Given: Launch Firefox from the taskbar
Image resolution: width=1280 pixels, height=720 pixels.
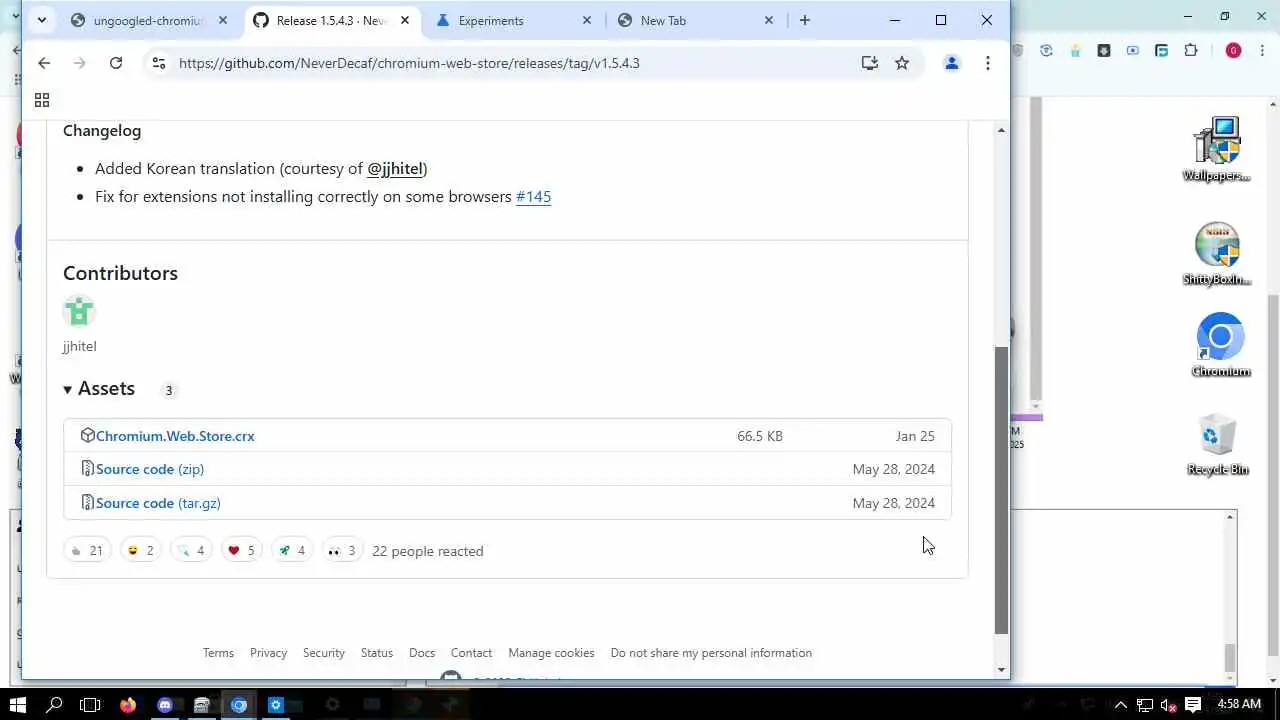Looking at the screenshot, I should click(128, 705).
